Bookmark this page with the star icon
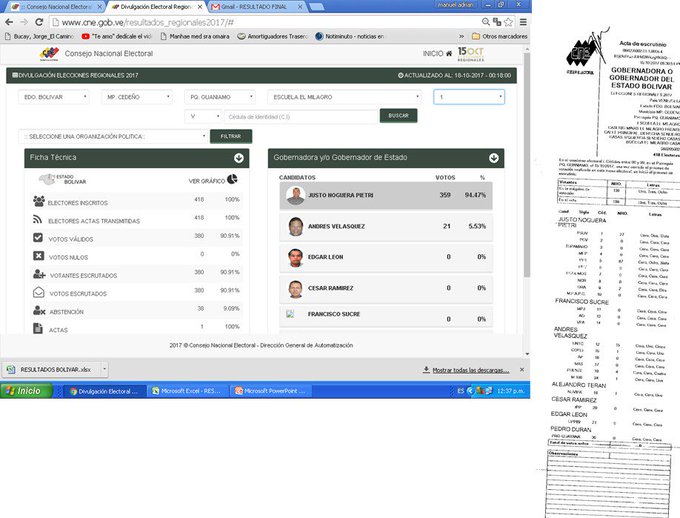The width and height of the screenshot is (680, 518). point(509,22)
